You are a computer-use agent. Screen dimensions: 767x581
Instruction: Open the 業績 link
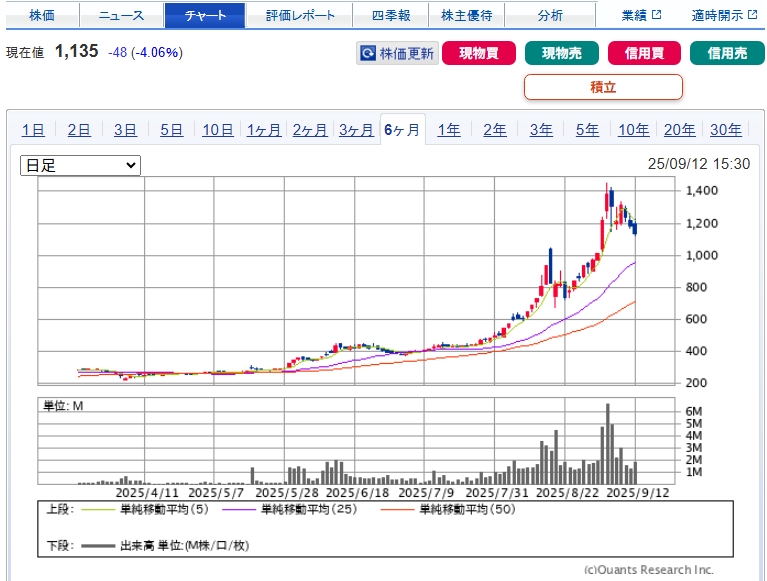pos(634,16)
